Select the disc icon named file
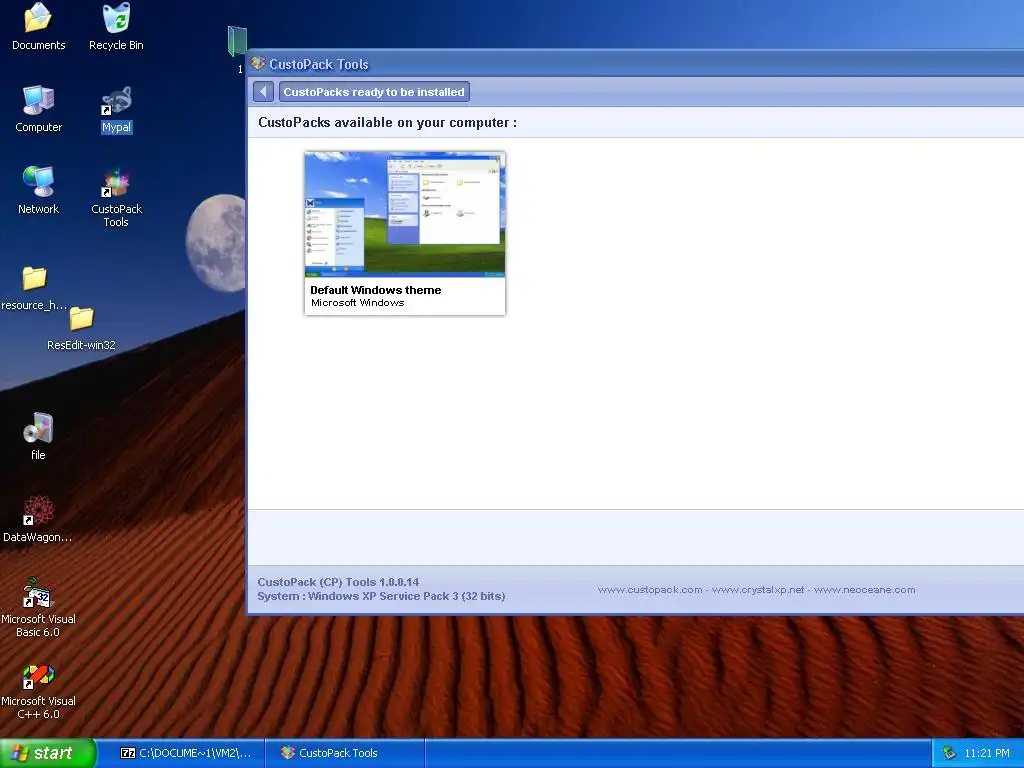 point(38,436)
